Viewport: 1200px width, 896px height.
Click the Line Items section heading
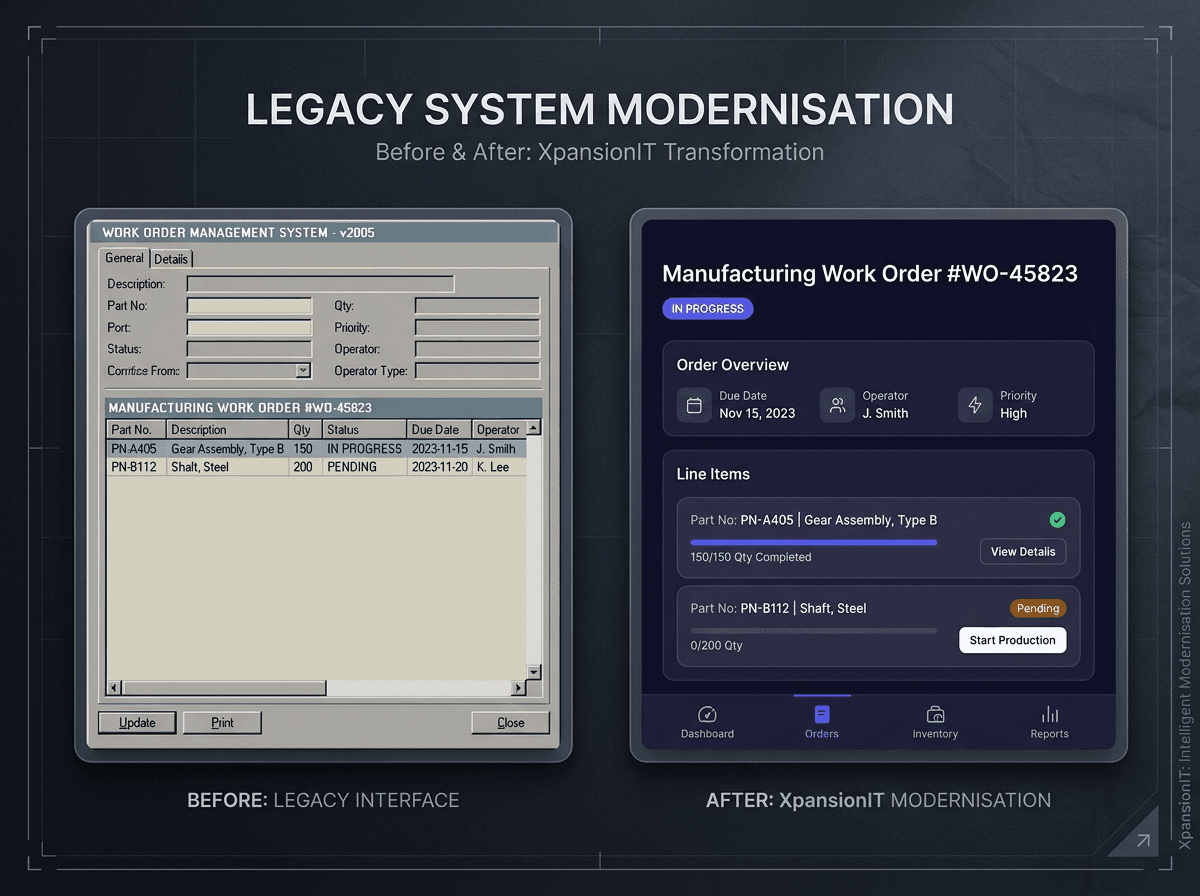coord(713,474)
